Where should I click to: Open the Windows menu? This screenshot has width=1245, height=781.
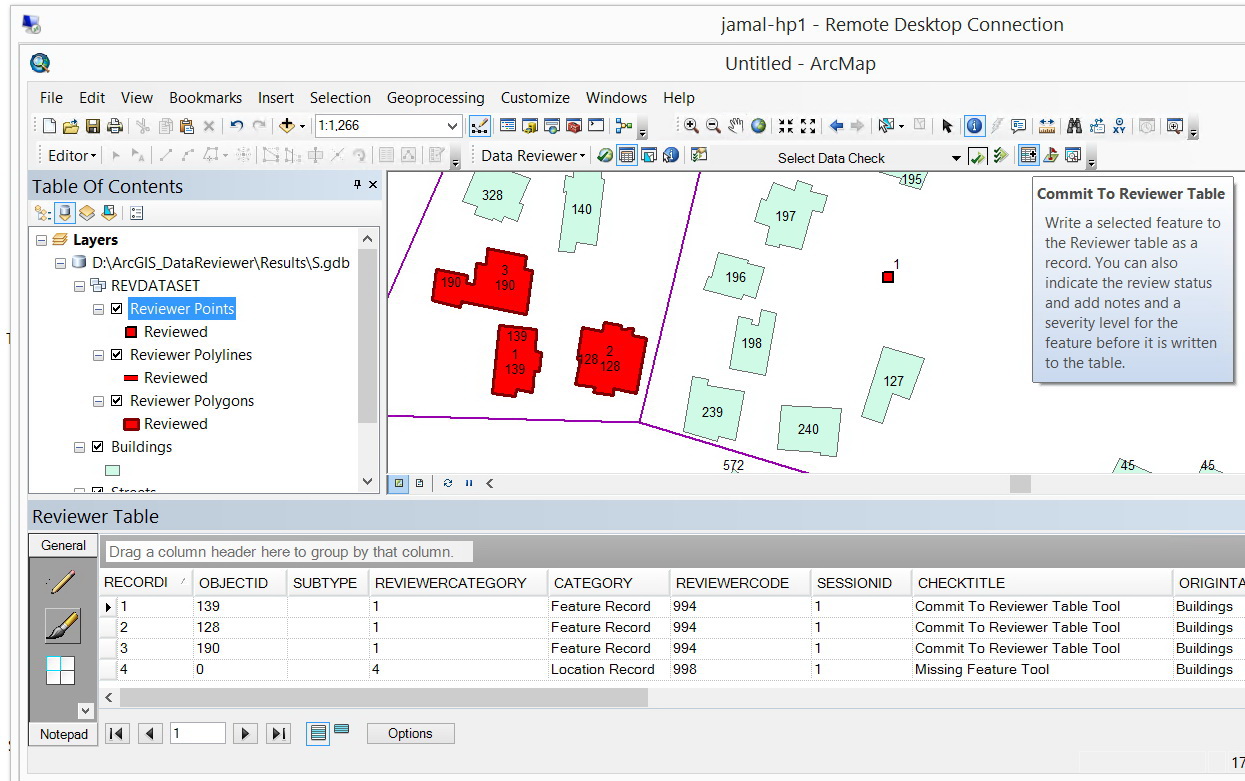[x=616, y=98]
